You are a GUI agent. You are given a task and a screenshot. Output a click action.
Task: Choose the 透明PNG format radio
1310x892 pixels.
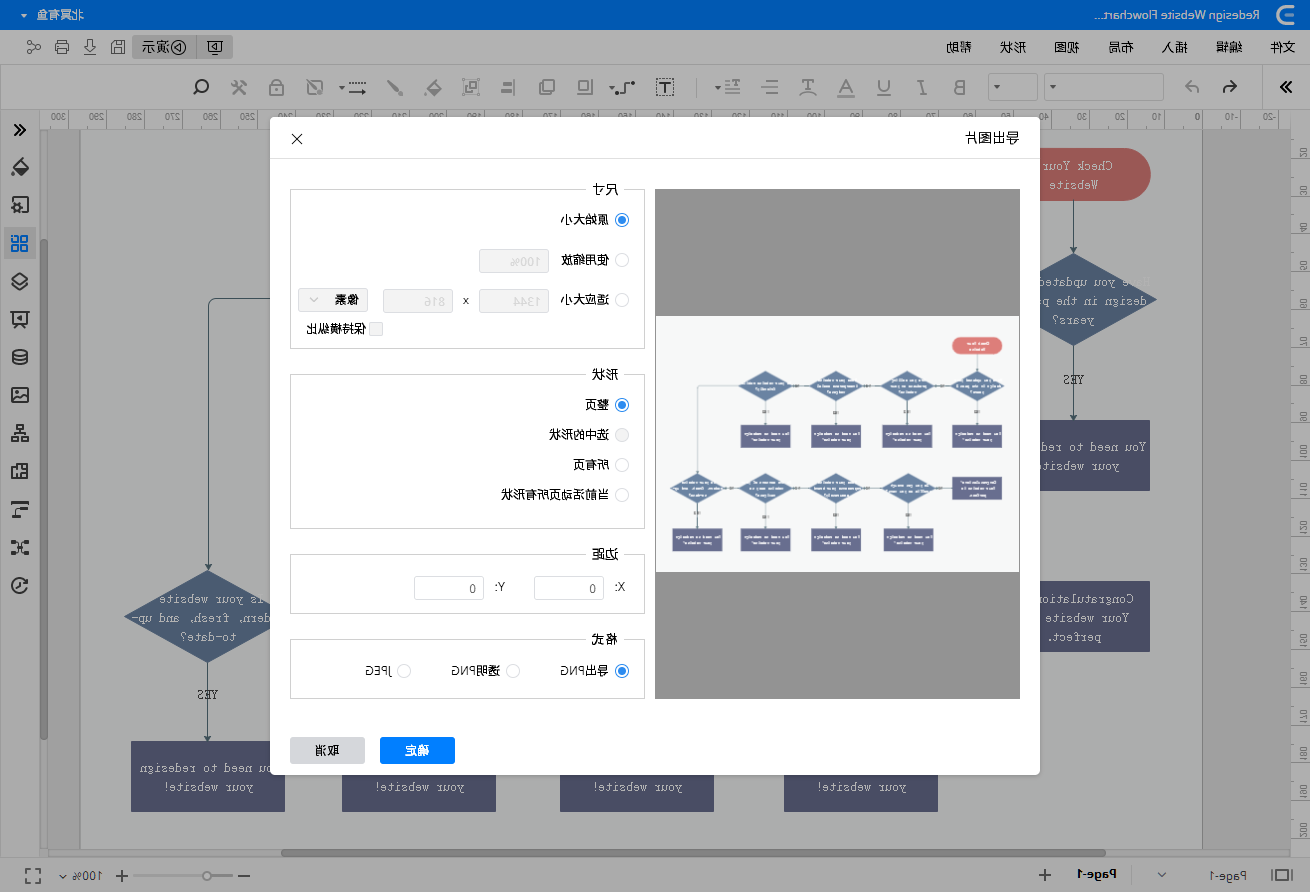pos(513,671)
